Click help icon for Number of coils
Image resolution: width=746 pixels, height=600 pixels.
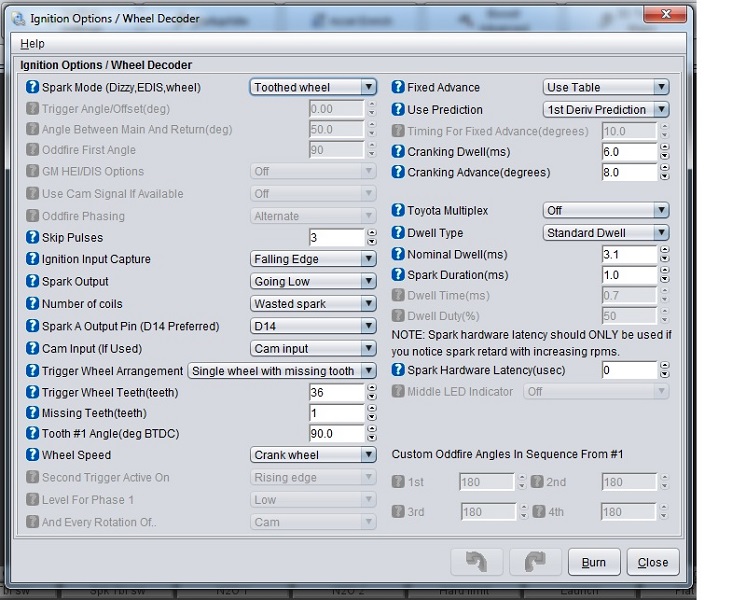point(32,303)
